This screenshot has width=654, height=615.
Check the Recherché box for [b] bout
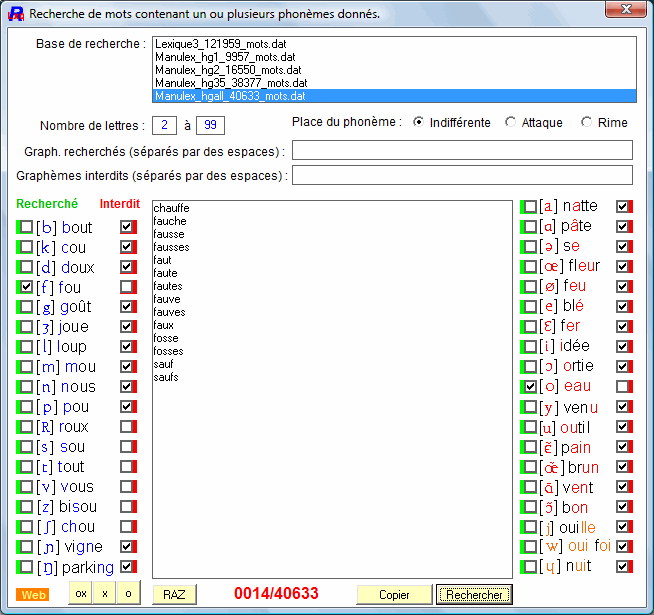pyautogui.click(x=26, y=227)
